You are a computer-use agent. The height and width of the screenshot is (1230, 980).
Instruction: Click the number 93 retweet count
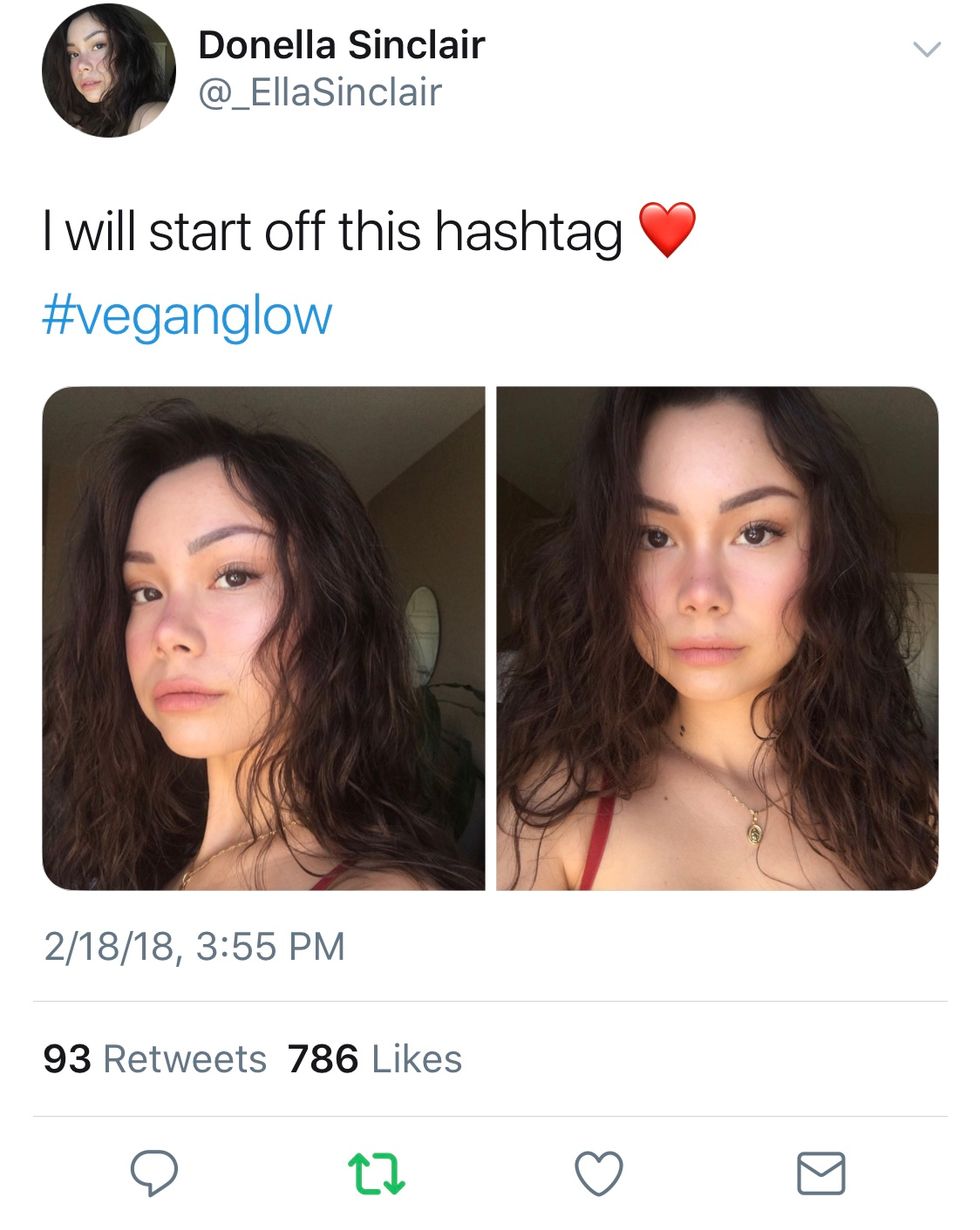pos(67,1059)
